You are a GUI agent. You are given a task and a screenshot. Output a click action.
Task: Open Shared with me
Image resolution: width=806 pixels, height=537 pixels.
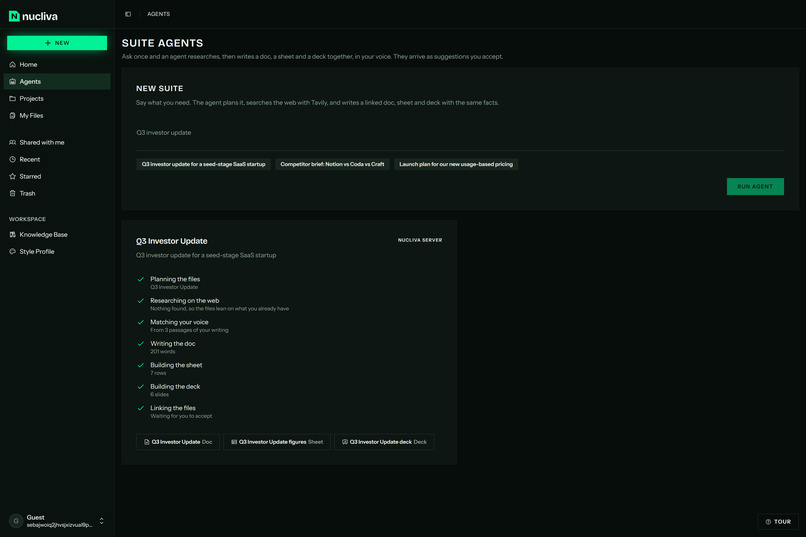(x=57, y=142)
